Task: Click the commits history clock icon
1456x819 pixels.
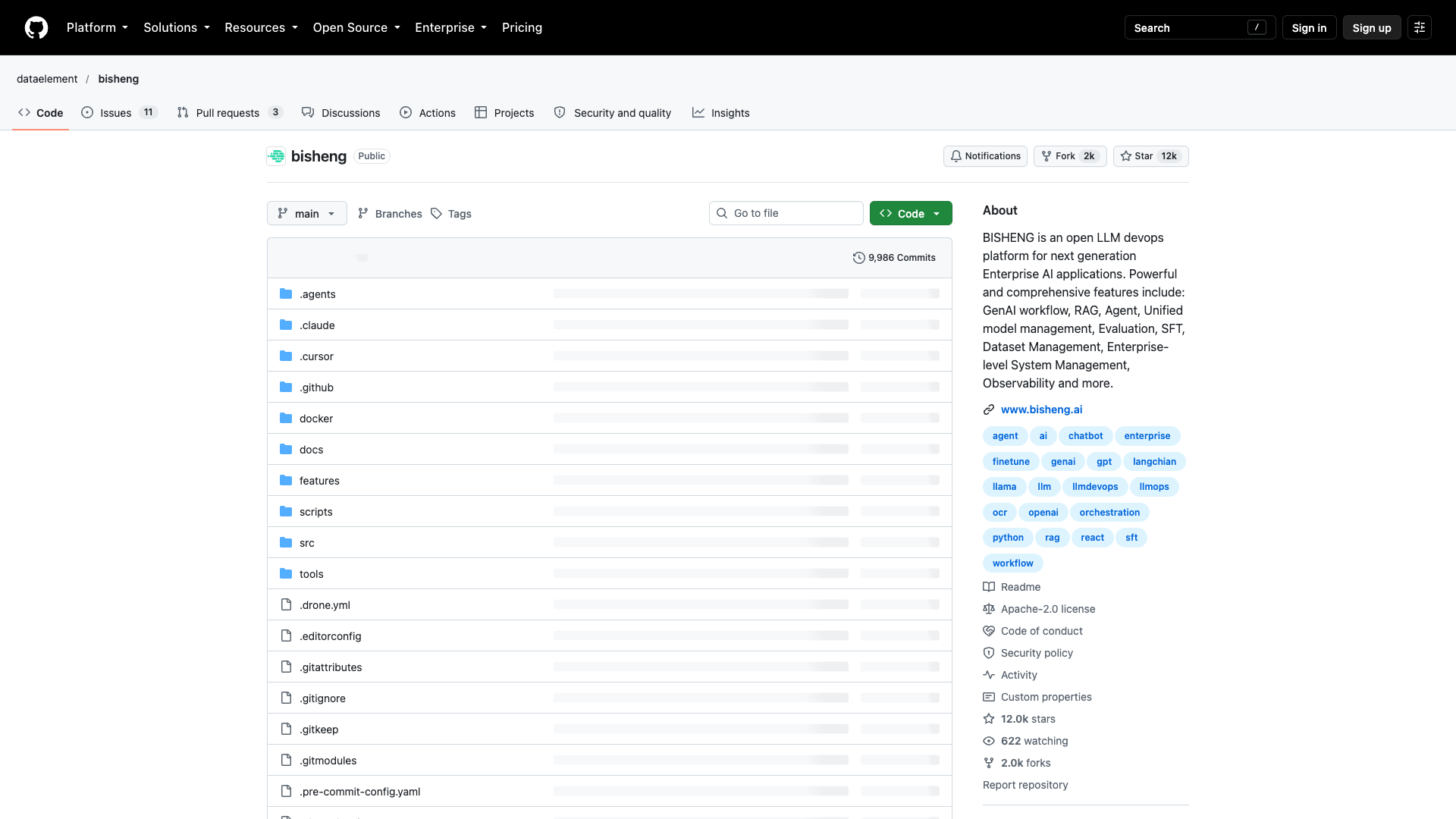Action: [x=858, y=258]
